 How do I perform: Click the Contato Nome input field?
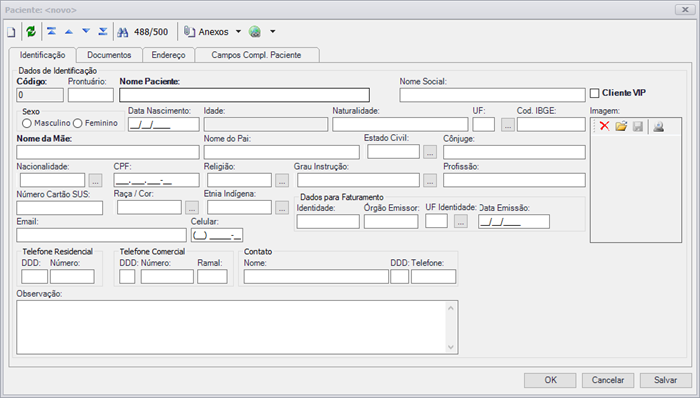pos(316,277)
